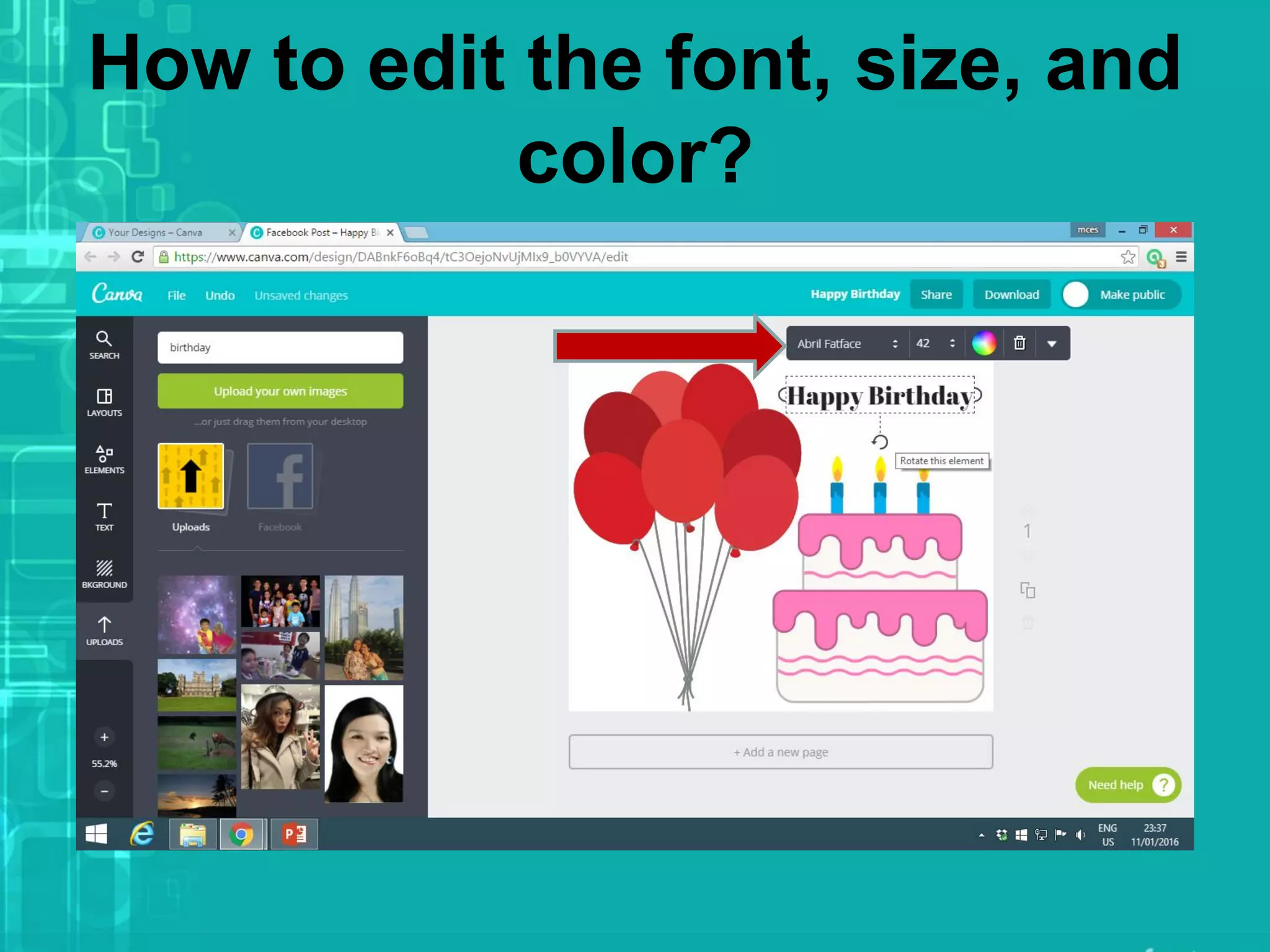Delete the selected text with trash icon
Image resolution: width=1270 pixels, height=952 pixels.
click(x=1019, y=343)
